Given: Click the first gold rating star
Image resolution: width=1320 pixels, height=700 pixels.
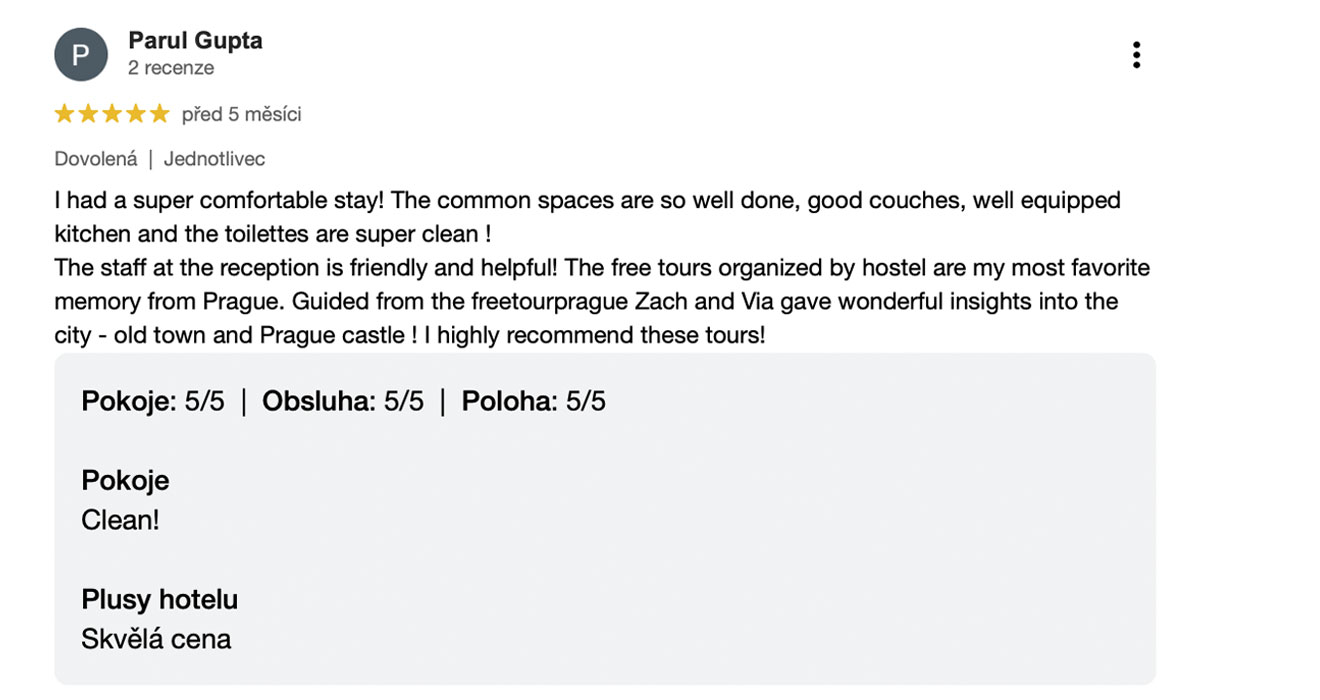Looking at the screenshot, I should pos(65,114).
